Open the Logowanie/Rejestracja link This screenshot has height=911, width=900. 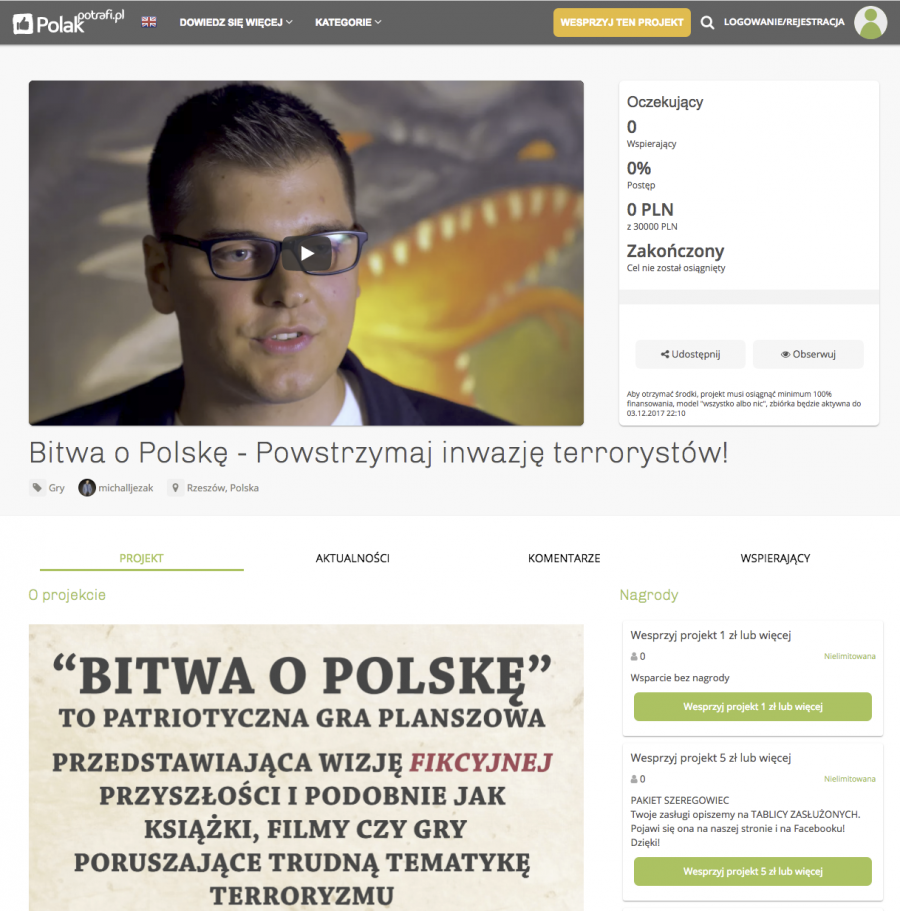[x=784, y=22]
